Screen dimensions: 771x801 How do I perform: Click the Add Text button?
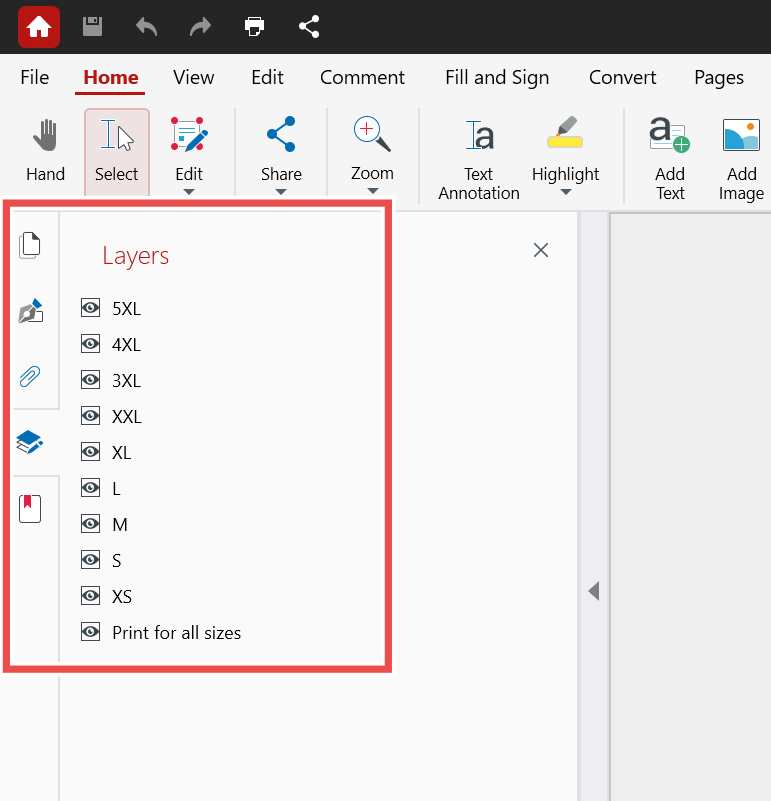coord(670,156)
